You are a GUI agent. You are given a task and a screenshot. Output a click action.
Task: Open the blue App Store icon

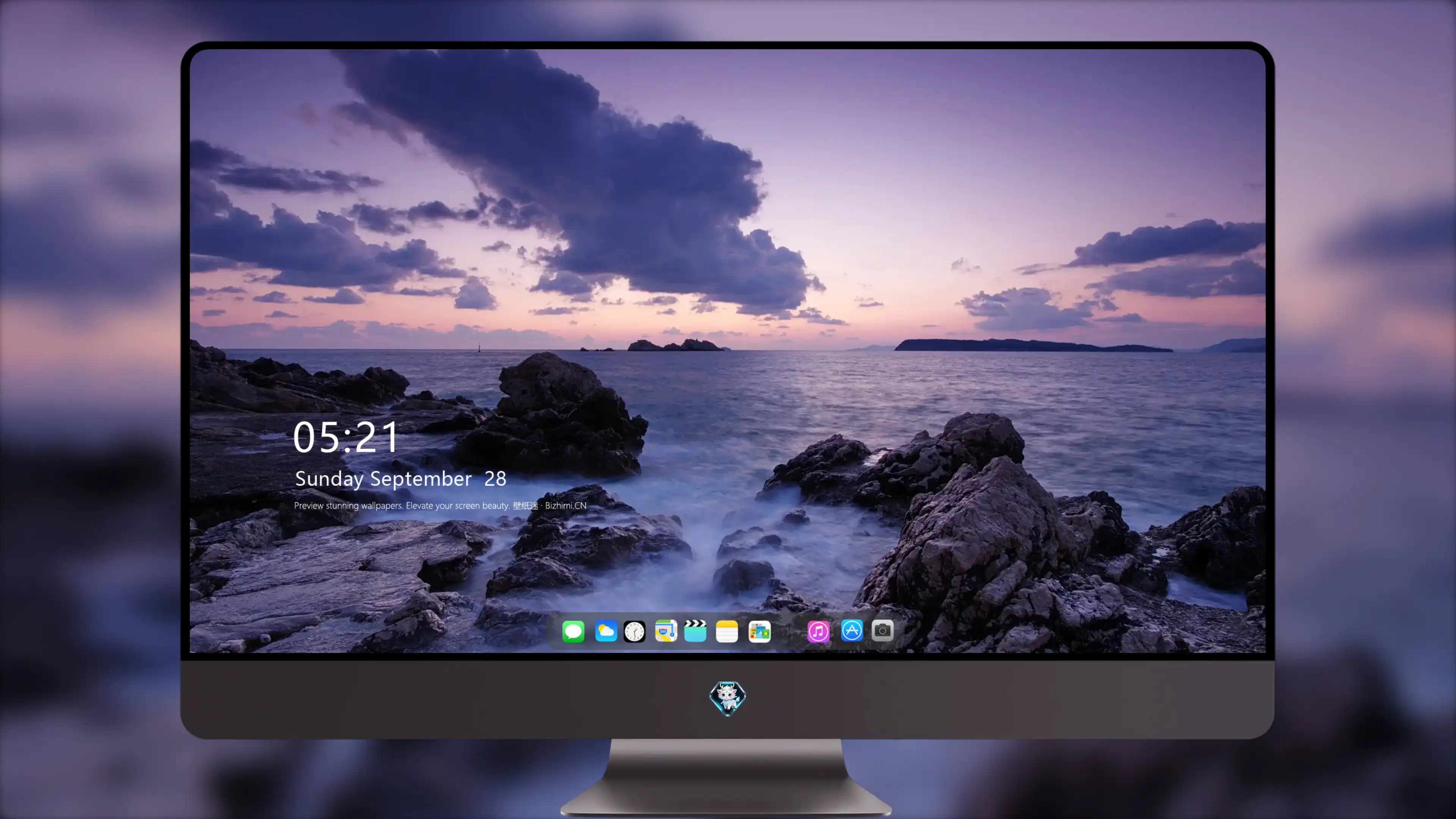(852, 630)
